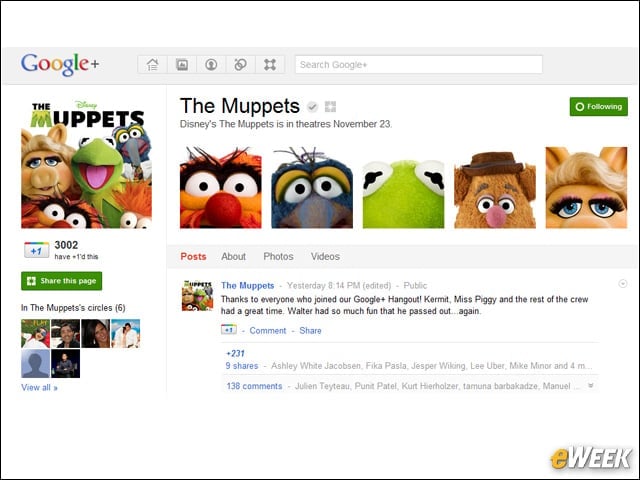The image size is (640, 480).
Task: Open Animal's face photo thumbnail
Action: pyautogui.click(x=221, y=187)
